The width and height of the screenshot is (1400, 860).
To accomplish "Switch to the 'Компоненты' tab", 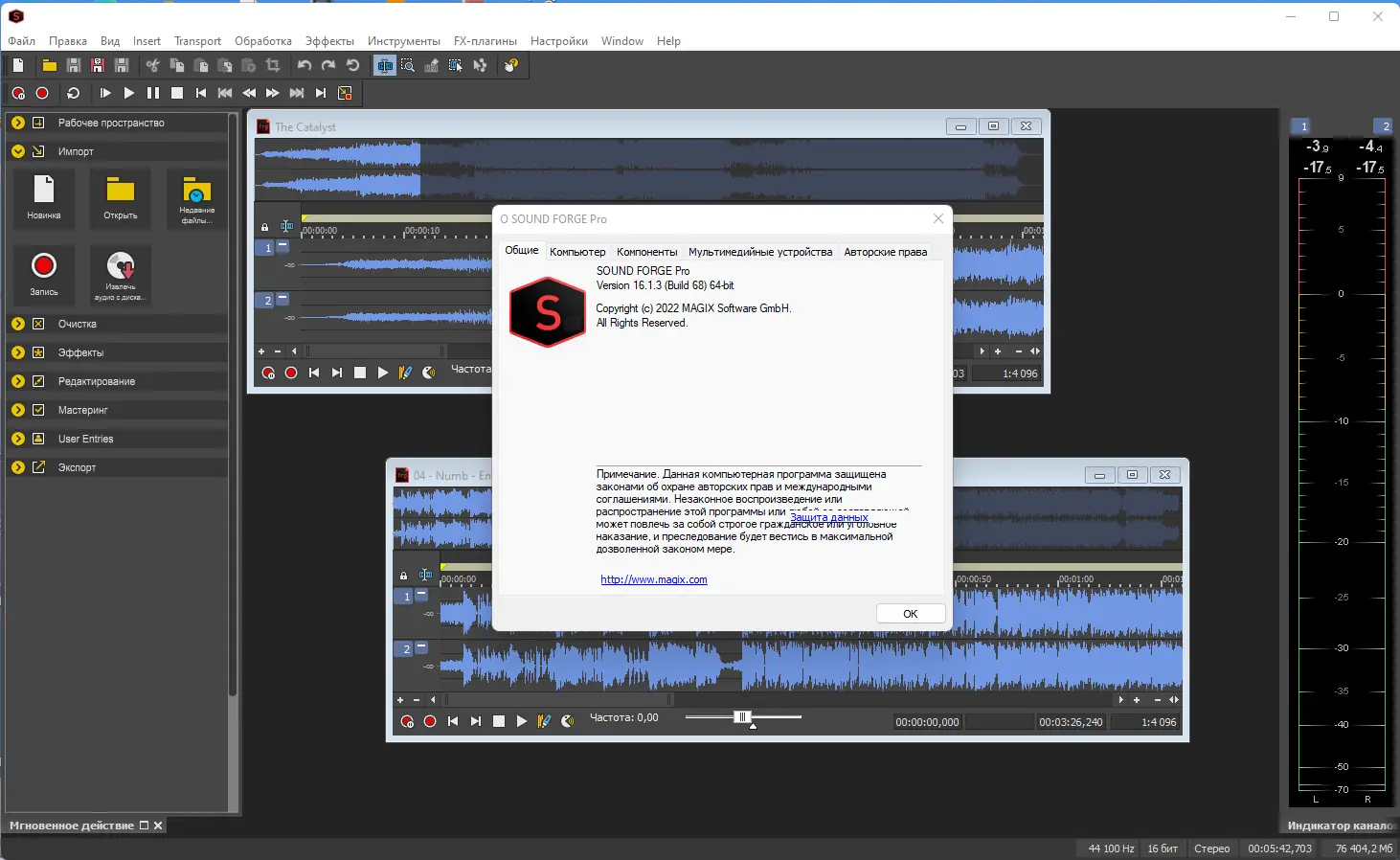I will coord(646,252).
